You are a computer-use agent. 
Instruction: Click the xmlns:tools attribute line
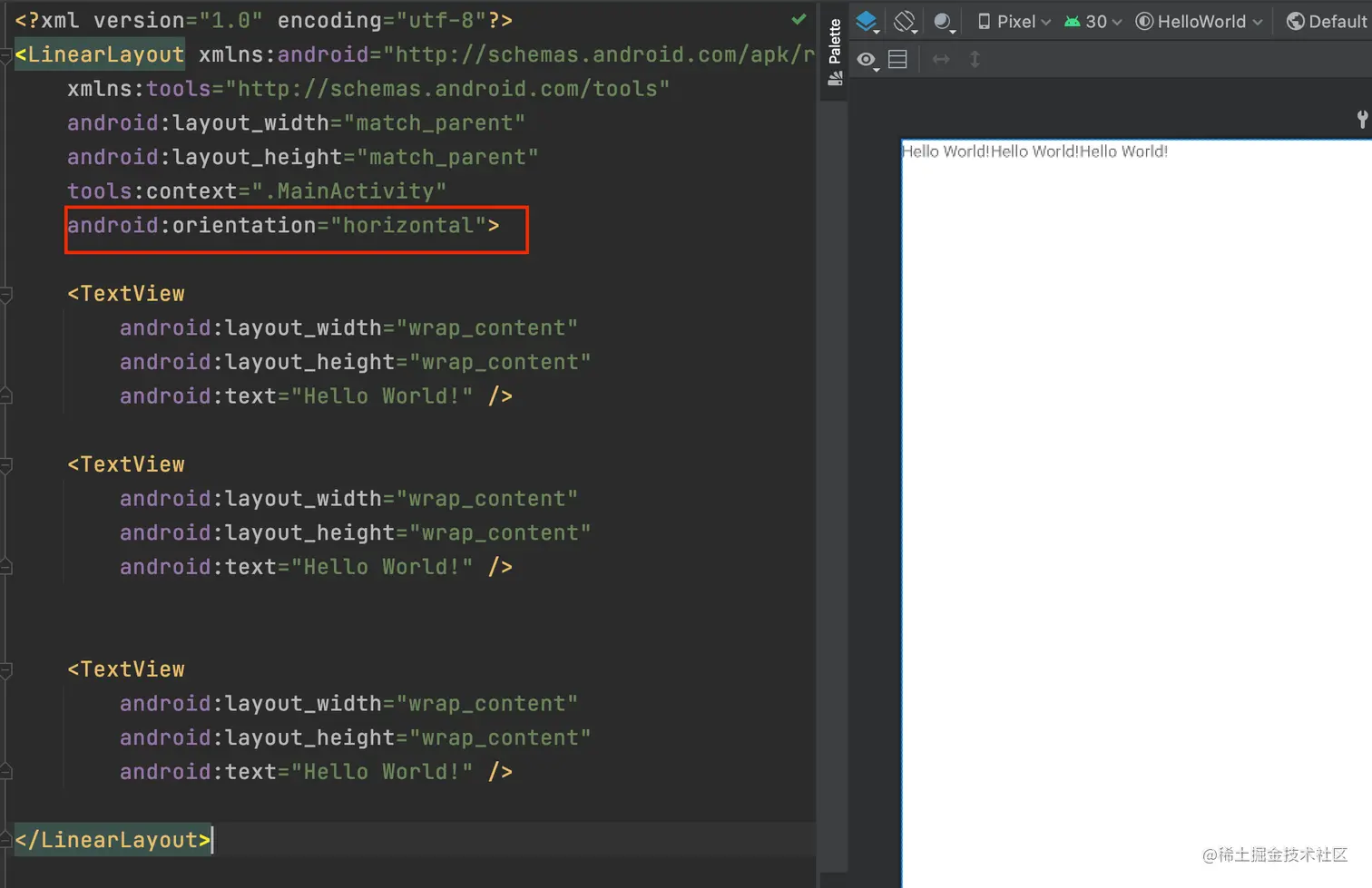pos(368,89)
